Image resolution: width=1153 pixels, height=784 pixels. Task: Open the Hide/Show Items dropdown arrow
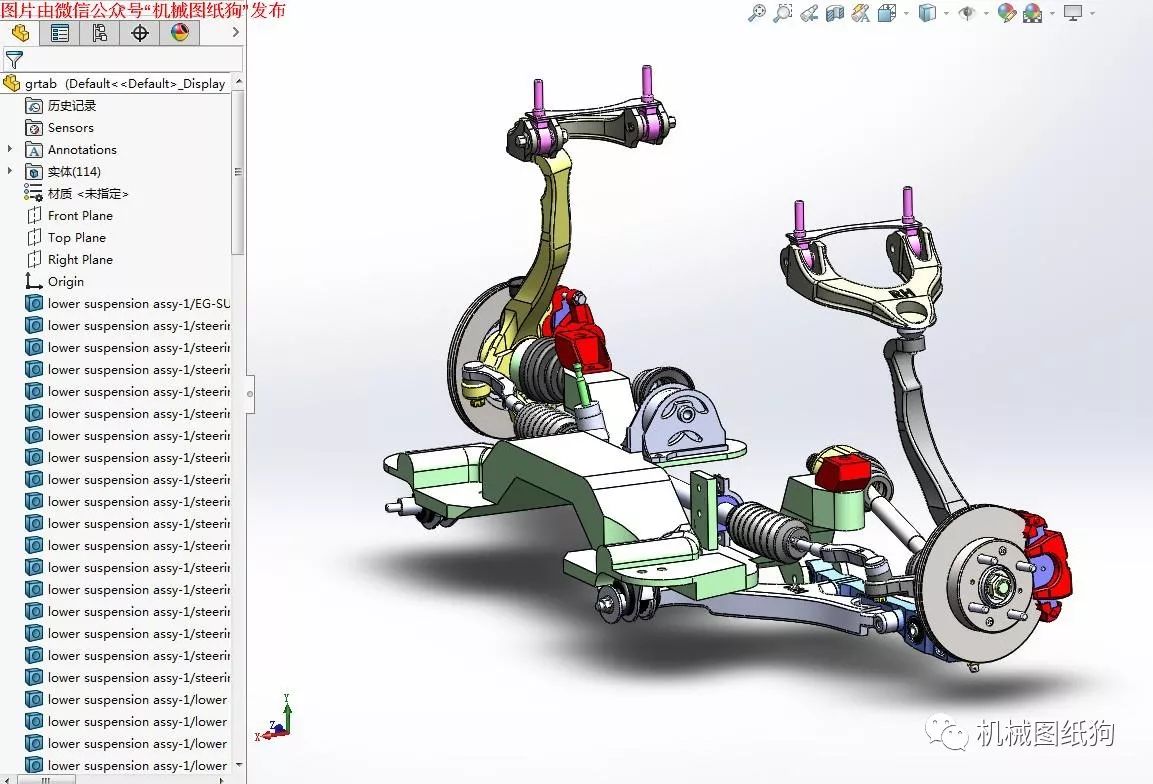986,13
